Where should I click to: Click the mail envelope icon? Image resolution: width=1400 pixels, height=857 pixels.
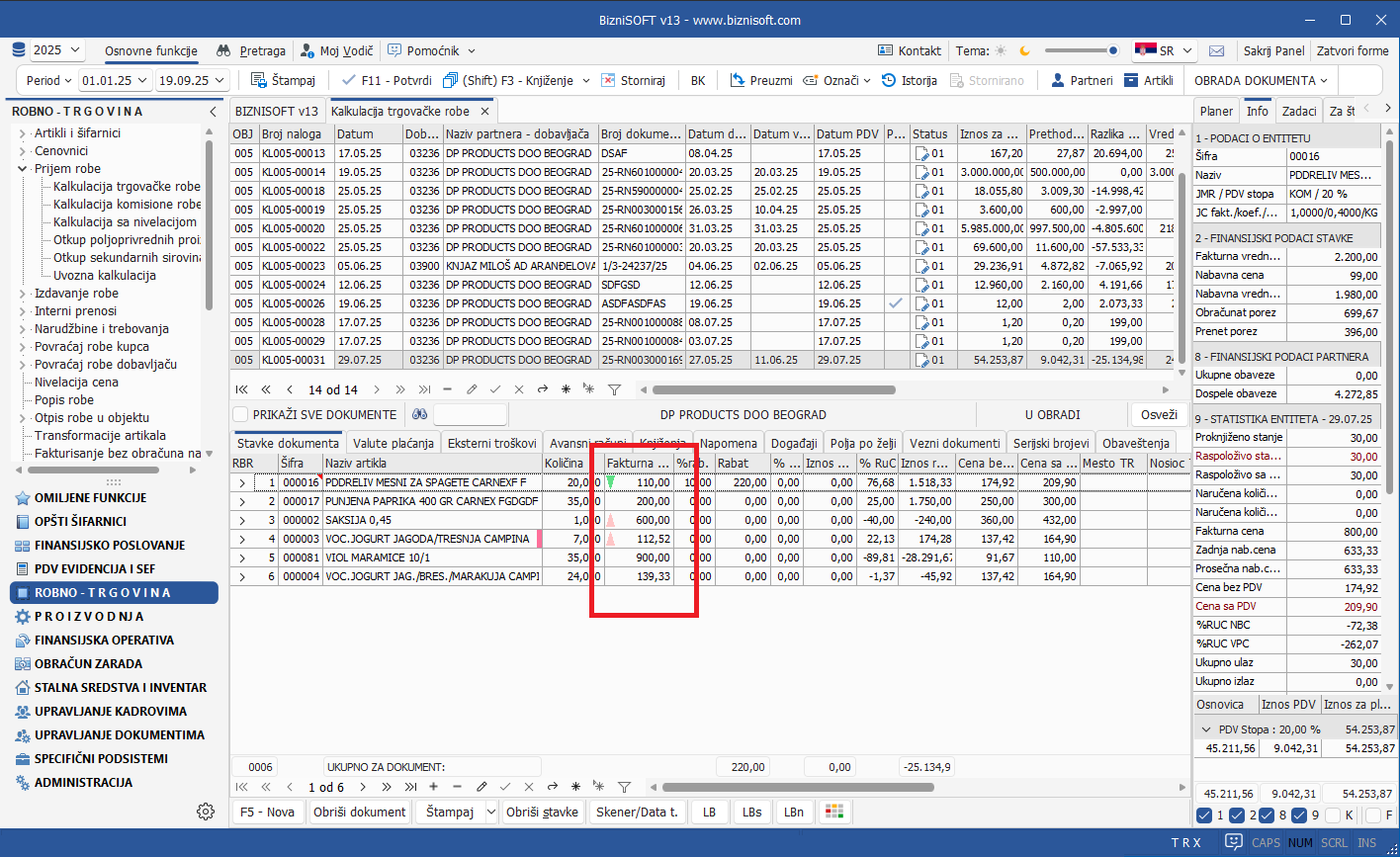click(x=1217, y=50)
